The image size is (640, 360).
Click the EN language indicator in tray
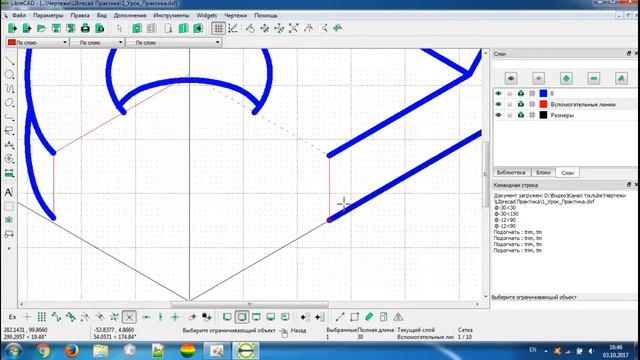(x=533, y=350)
